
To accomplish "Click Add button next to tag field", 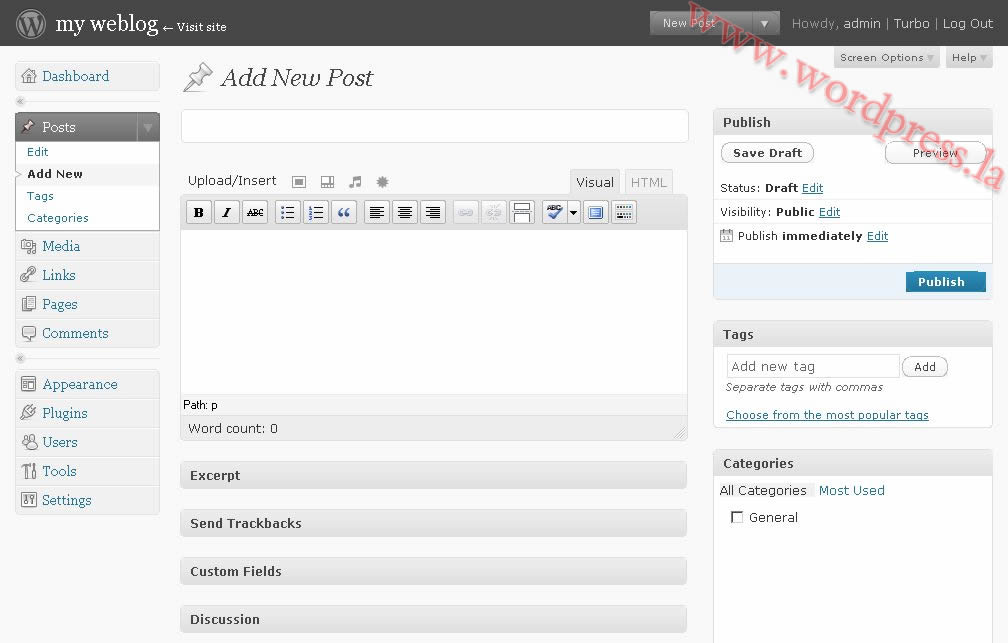I will pyautogui.click(x=924, y=367).
